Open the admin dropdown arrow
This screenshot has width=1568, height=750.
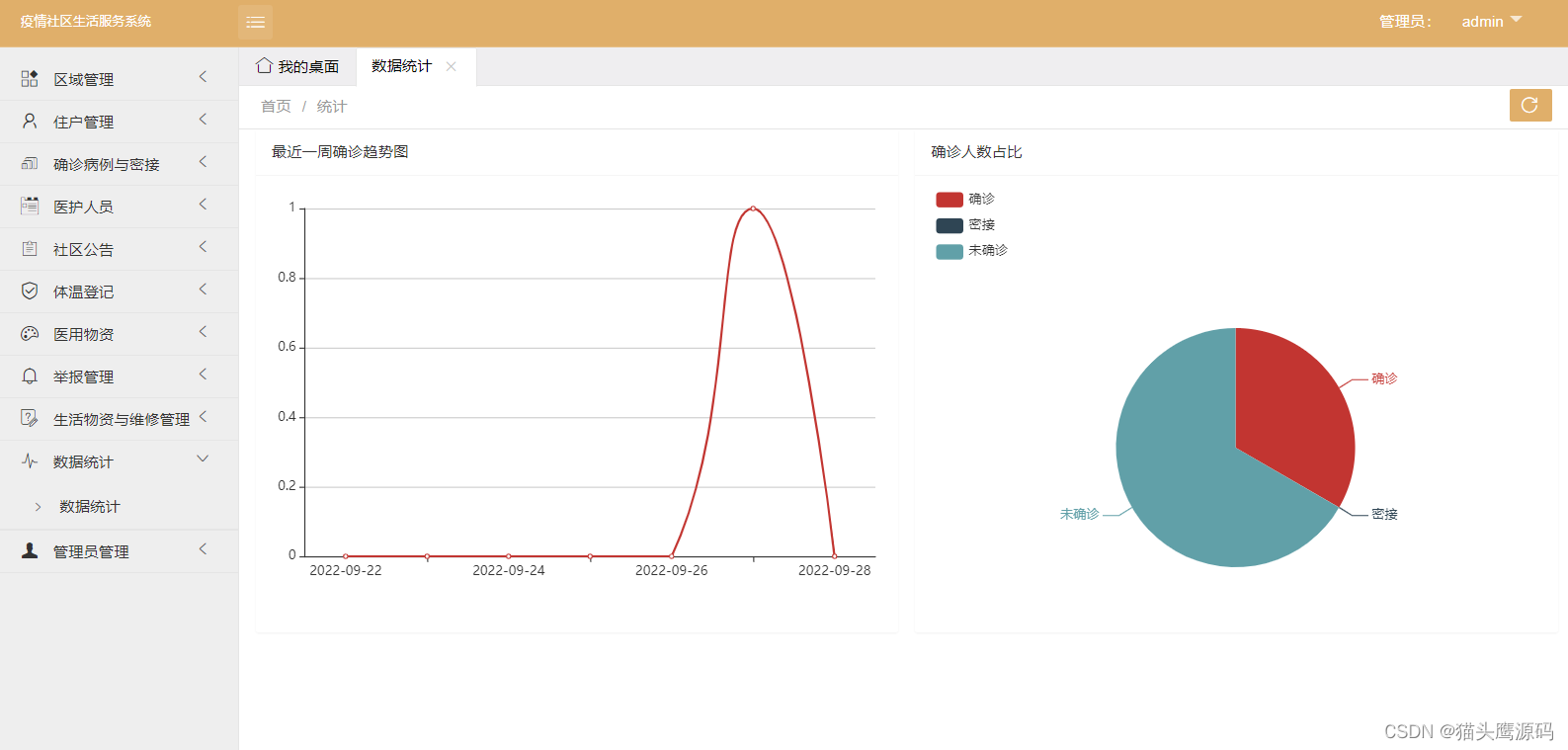[1517, 19]
